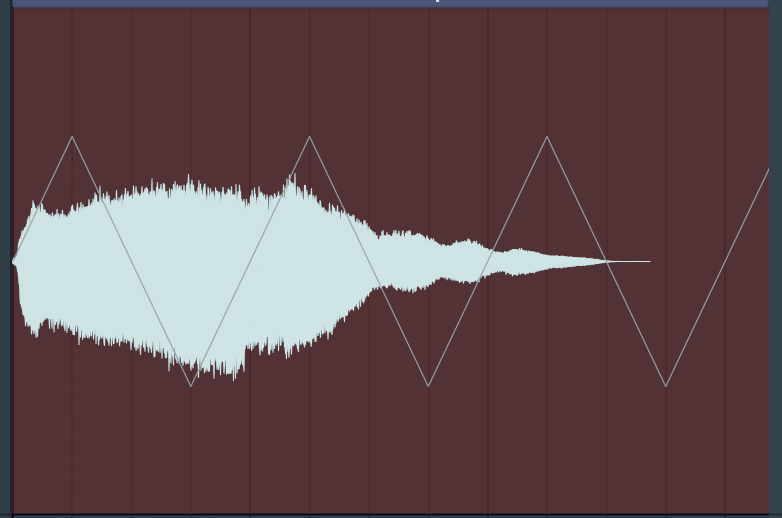Click the thin flat tail ending the waveform
This screenshot has height=518, width=782.
coord(629,261)
